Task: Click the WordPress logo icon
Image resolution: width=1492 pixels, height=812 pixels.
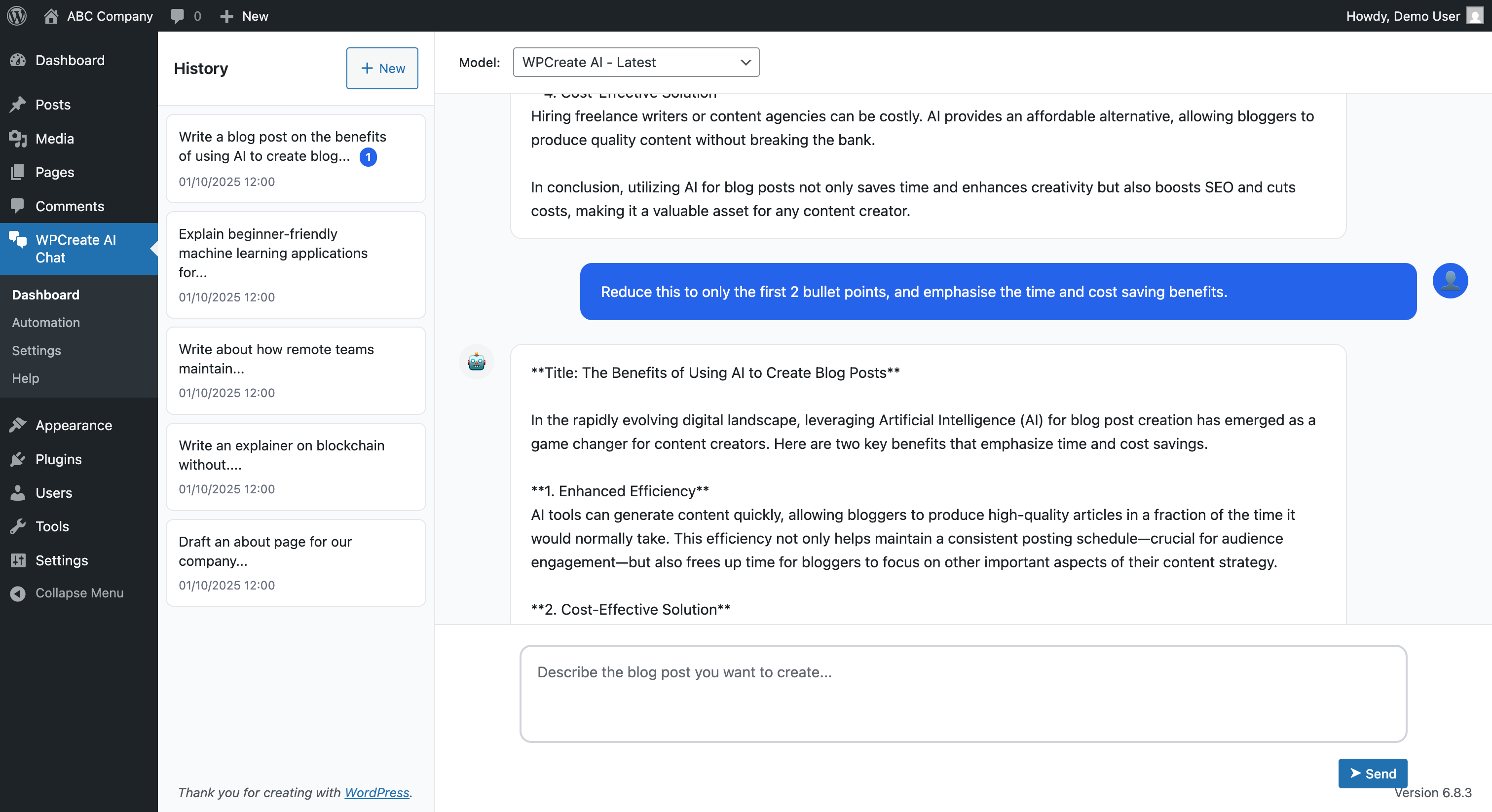Action: (17, 16)
